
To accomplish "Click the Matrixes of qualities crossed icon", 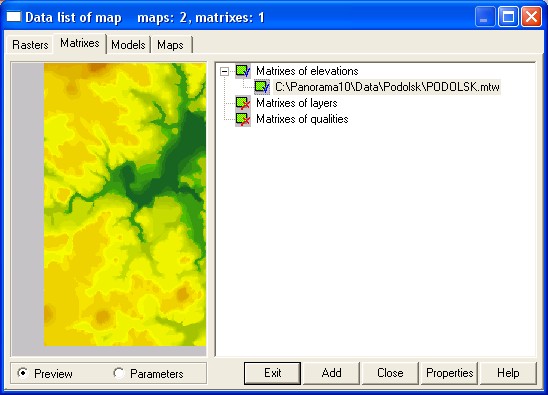I will (x=243, y=119).
